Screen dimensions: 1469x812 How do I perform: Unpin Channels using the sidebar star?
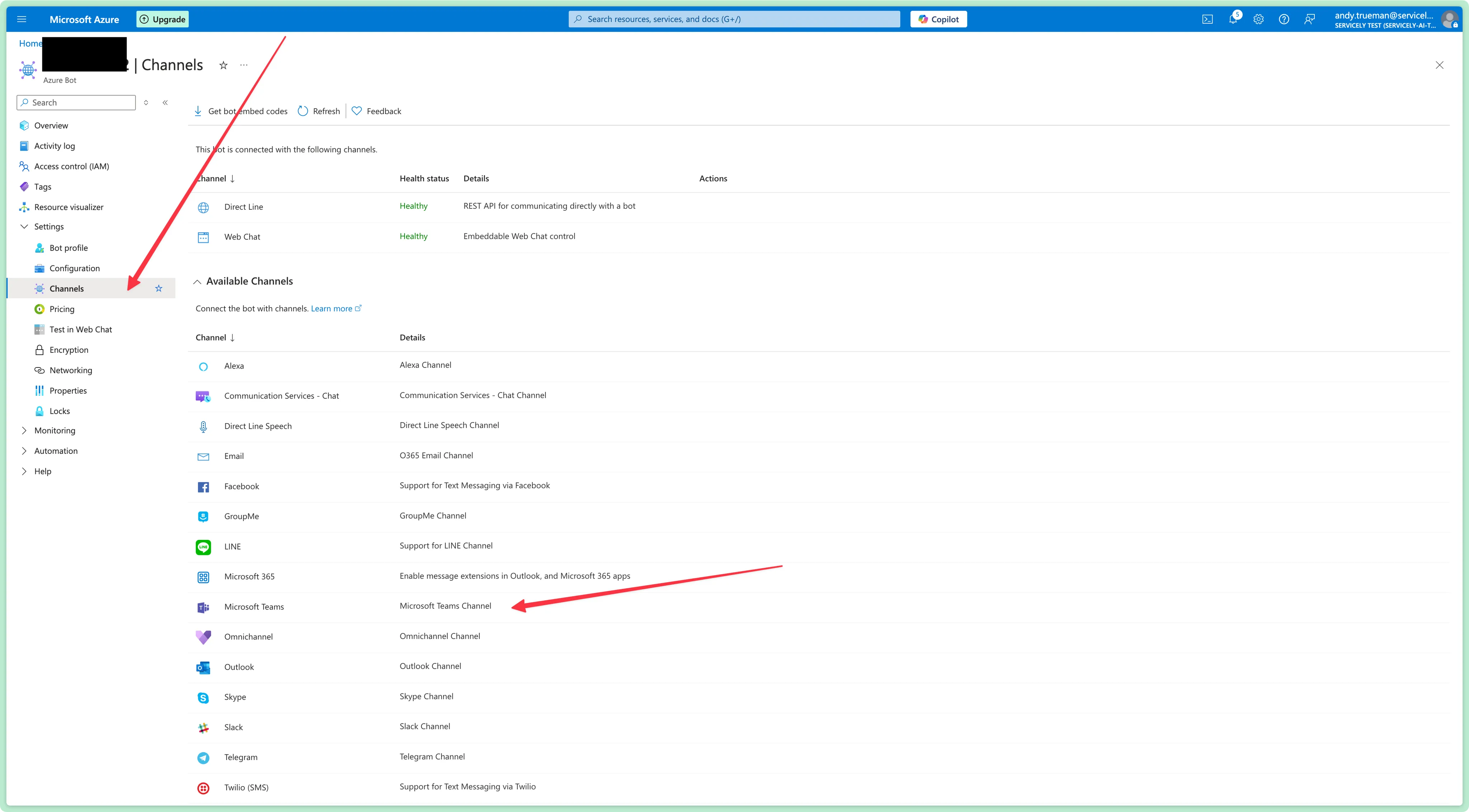pyautogui.click(x=159, y=289)
